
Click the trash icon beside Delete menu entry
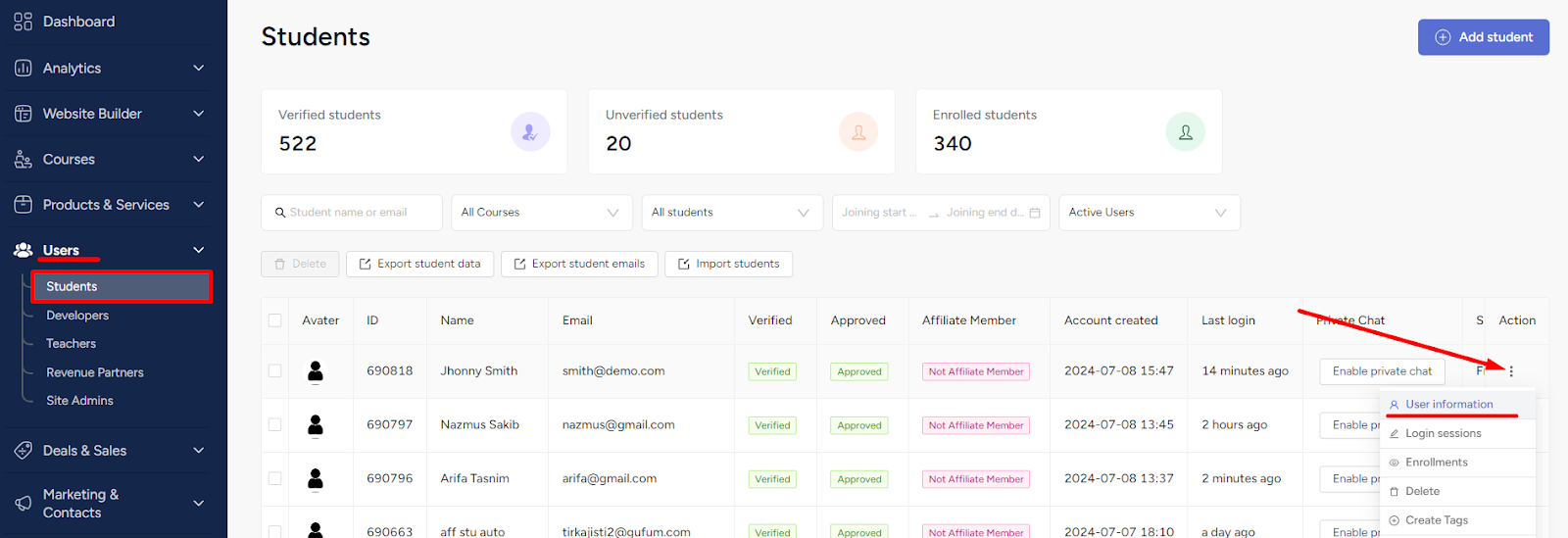click(x=1395, y=492)
